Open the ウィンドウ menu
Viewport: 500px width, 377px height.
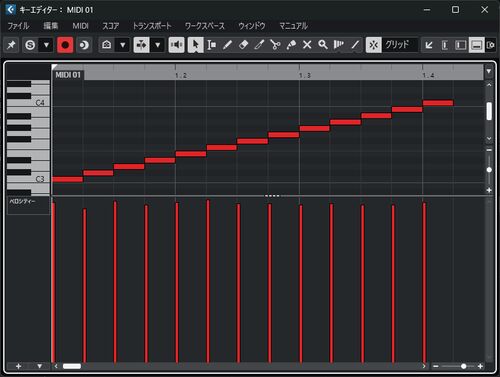point(252,26)
